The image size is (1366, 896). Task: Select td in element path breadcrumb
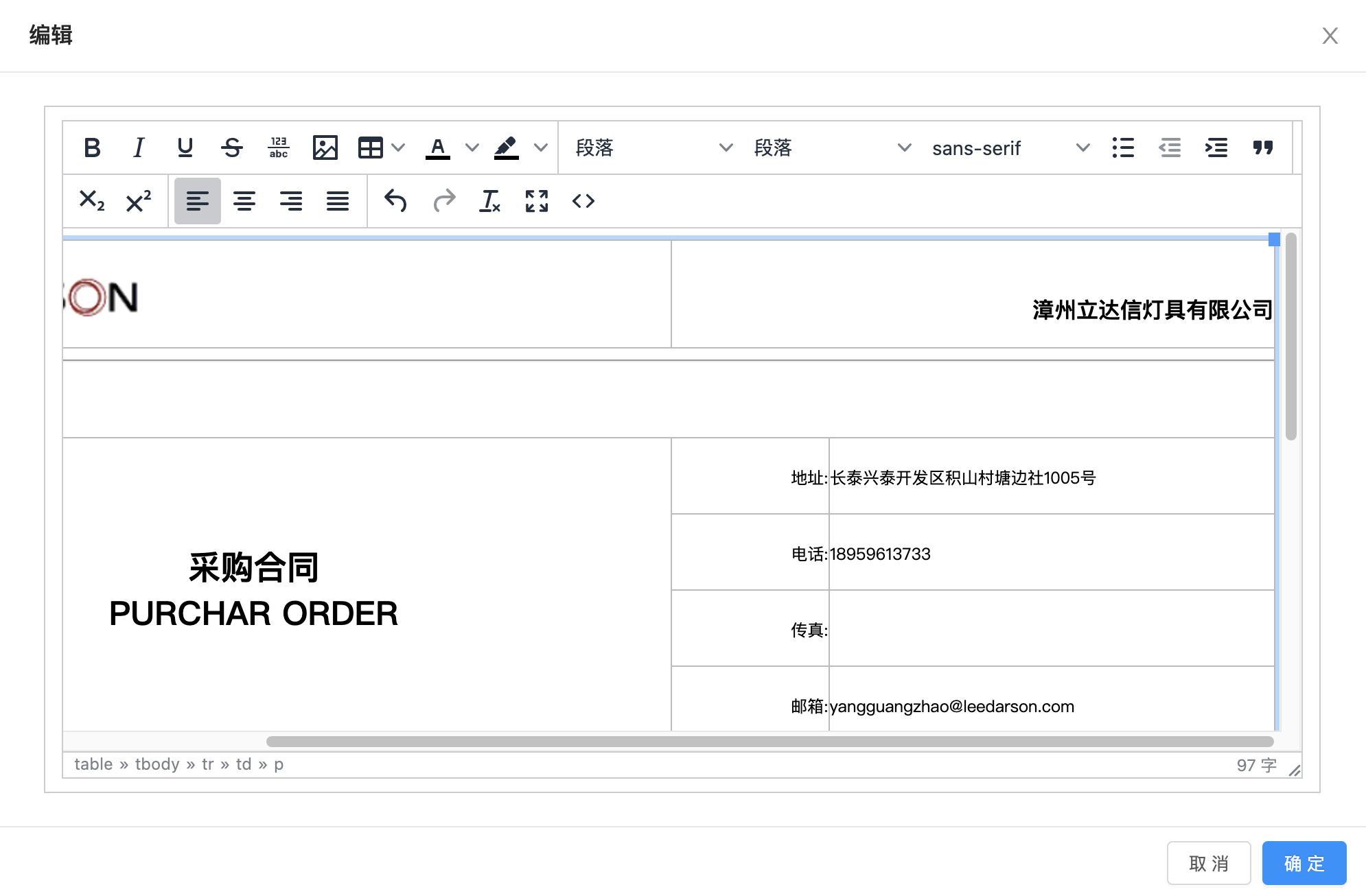coord(244,764)
